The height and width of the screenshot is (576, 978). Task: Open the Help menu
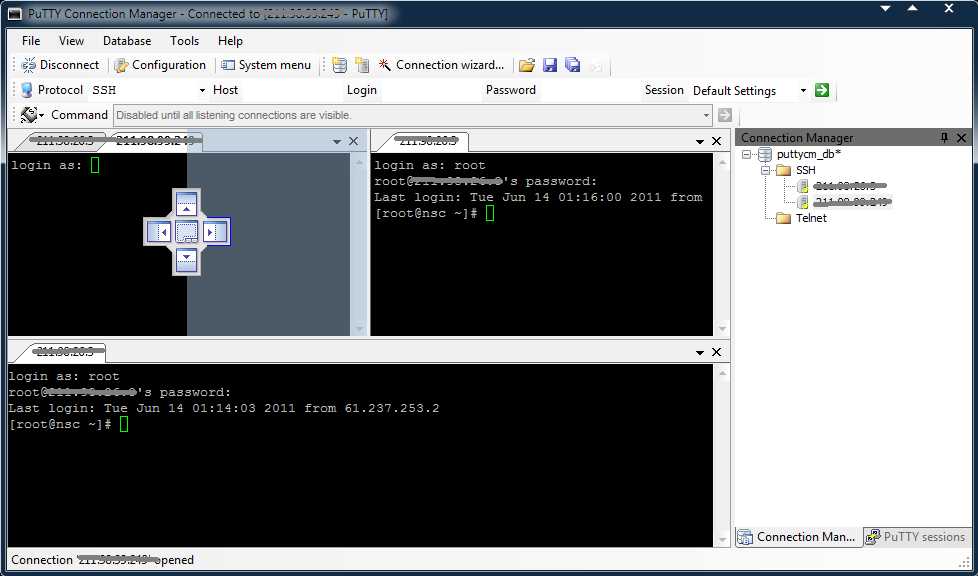230,41
